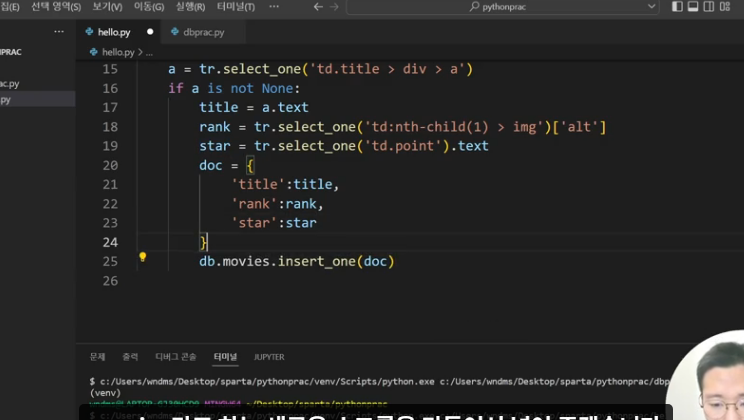Go back with the left arrow
744x420 pixels.
318,7
